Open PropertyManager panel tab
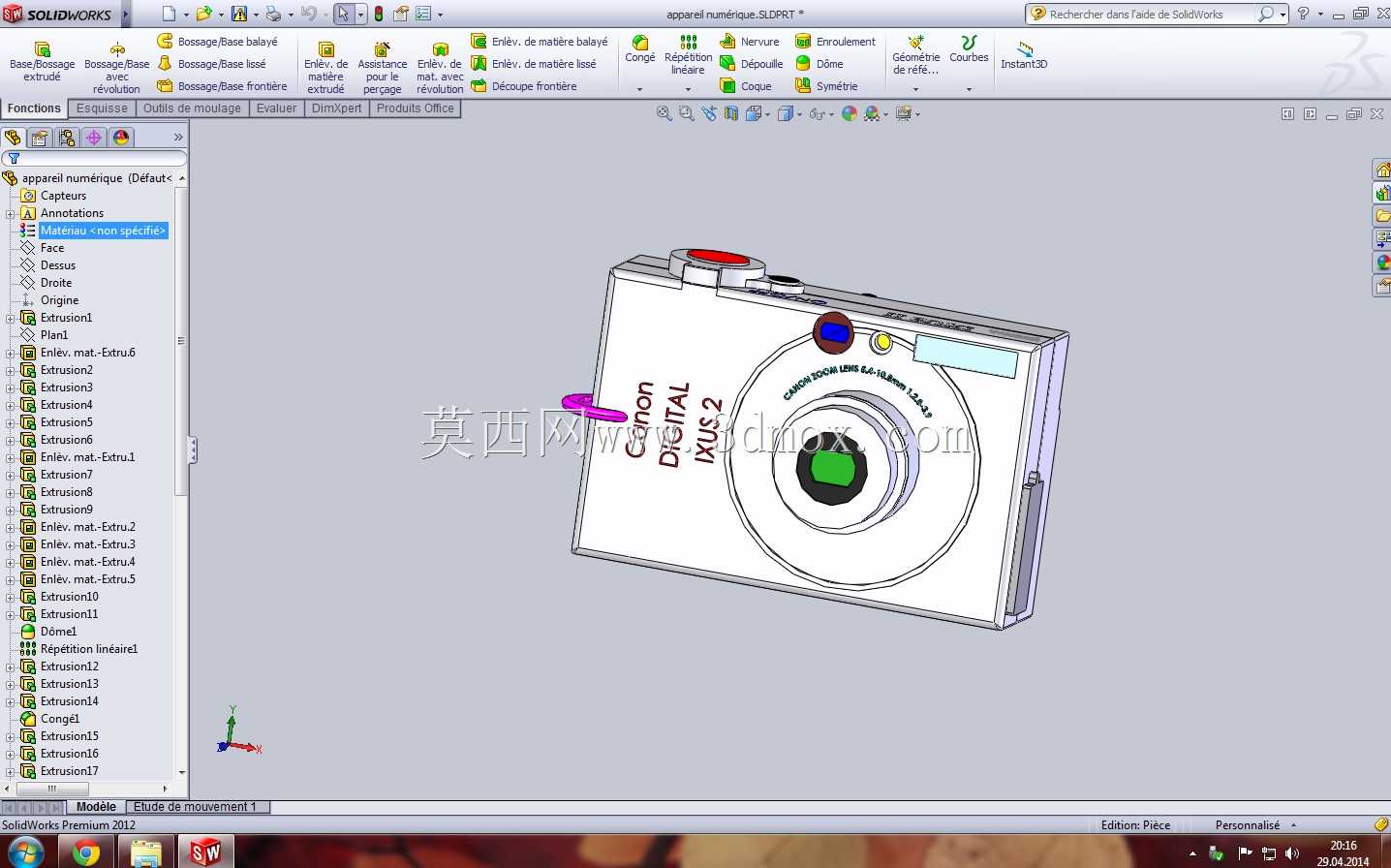The image size is (1391, 868). pyautogui.click(x=40, y=138)
